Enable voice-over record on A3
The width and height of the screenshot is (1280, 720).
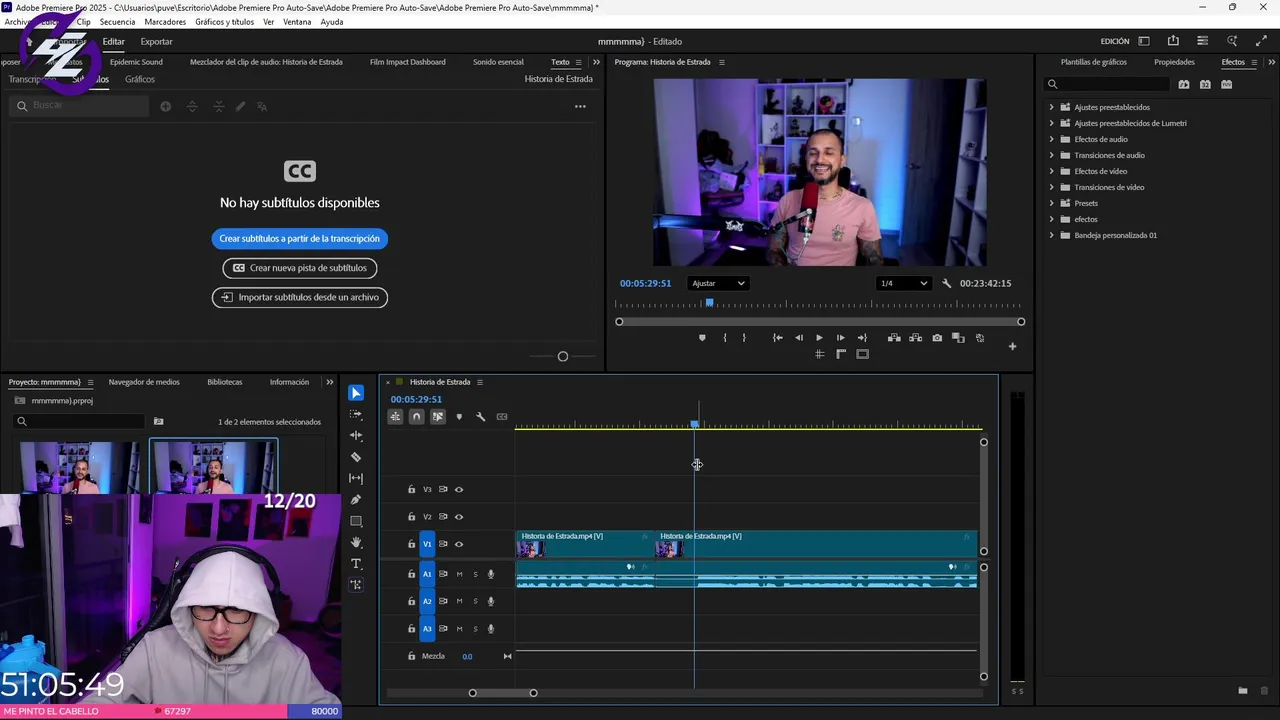(490, 629)
